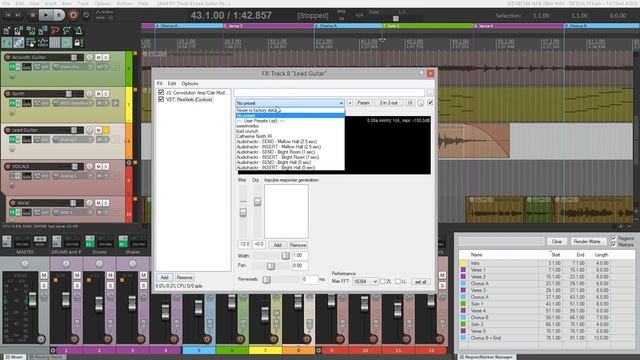Click the UI button in FX window

point(410,103)
